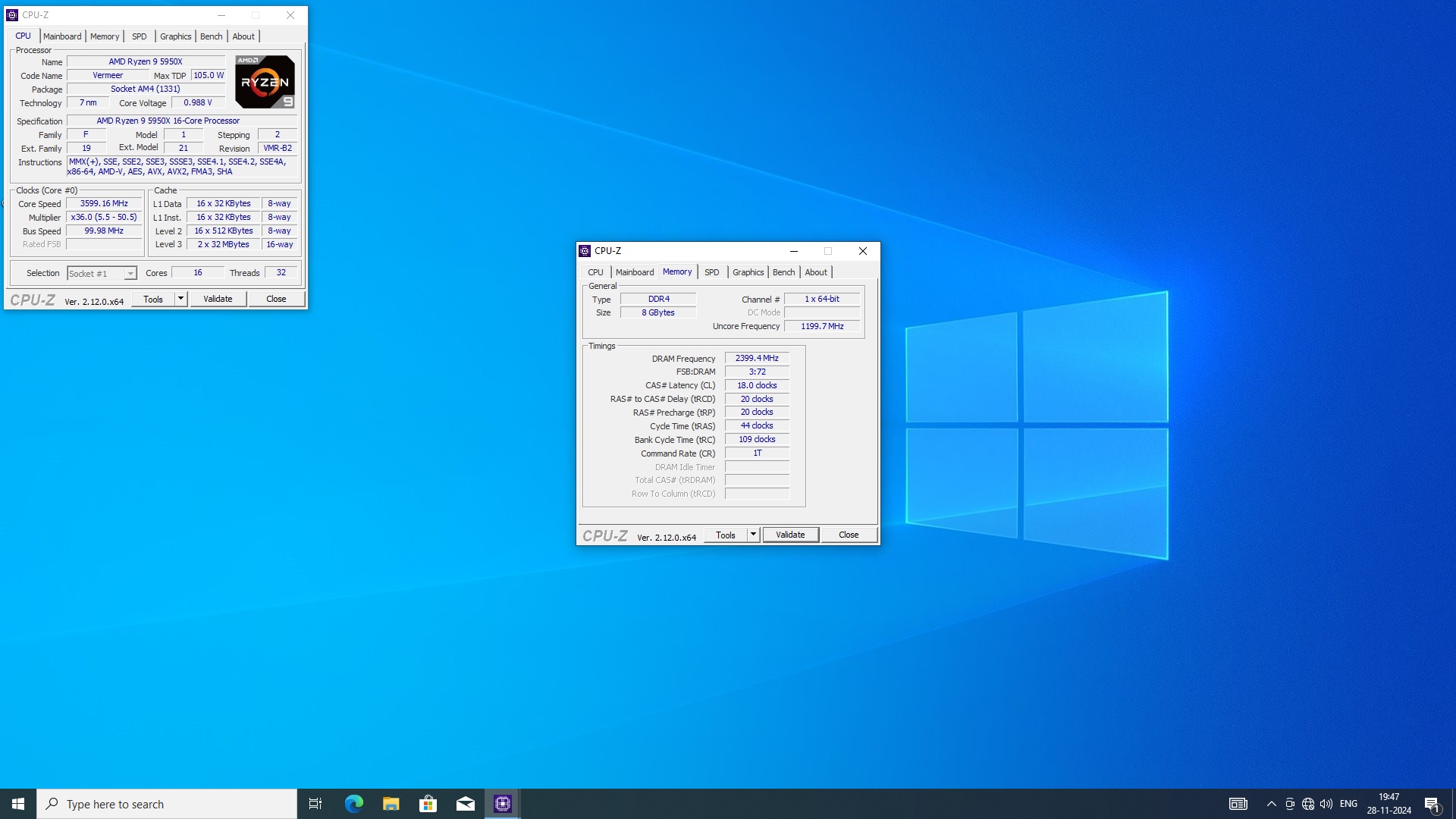Click the Command Rate value 1T
The height and width of the screenshot is (819, 1456).
point(757,453)
